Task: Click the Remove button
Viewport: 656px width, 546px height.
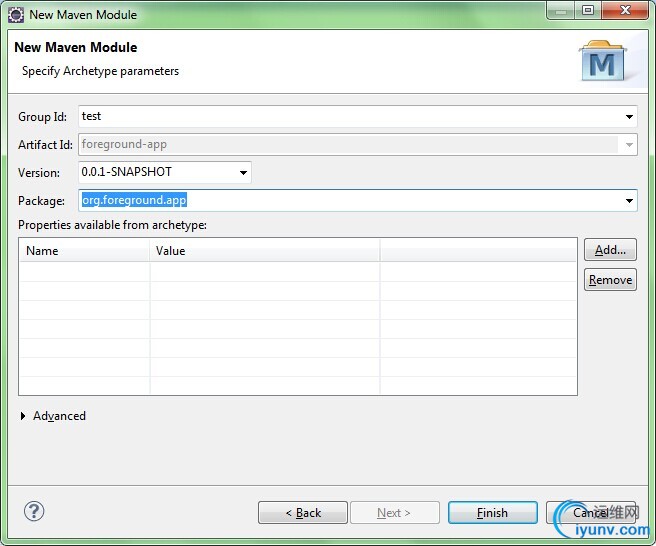Action: [x=610, y=279]
